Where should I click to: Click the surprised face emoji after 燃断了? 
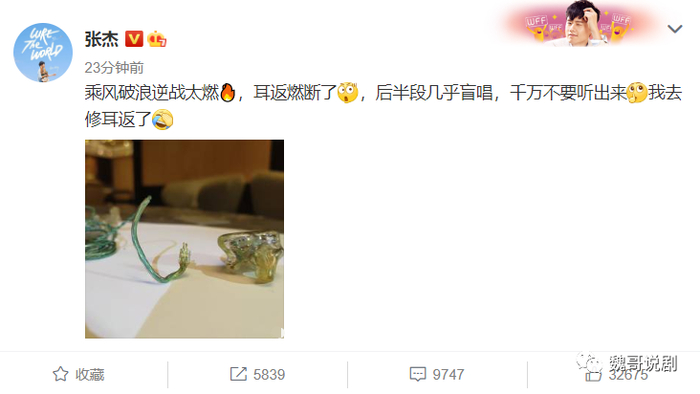click(x=347, y=93)
